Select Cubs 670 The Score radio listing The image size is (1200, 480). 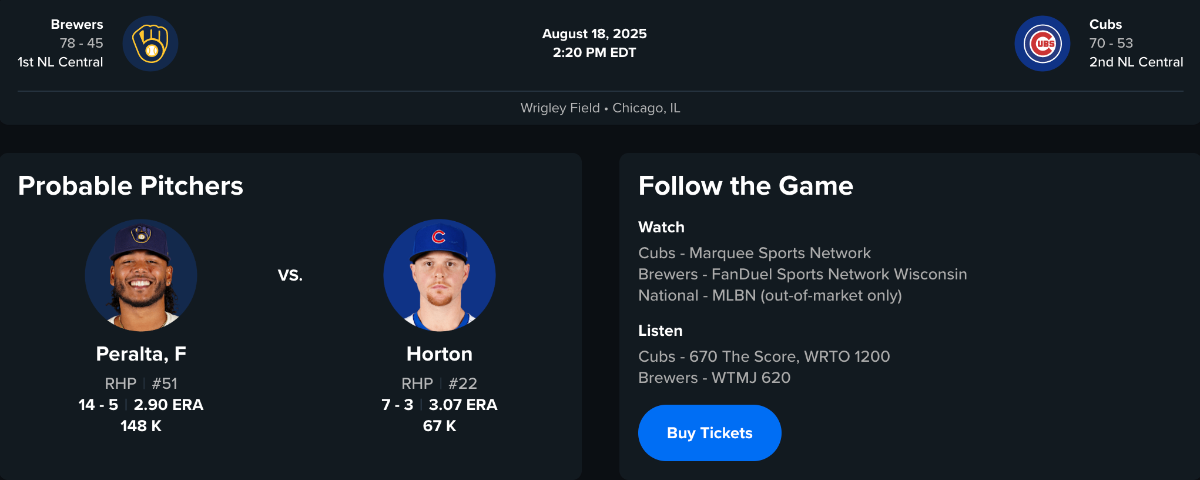(x=764, y=356)
